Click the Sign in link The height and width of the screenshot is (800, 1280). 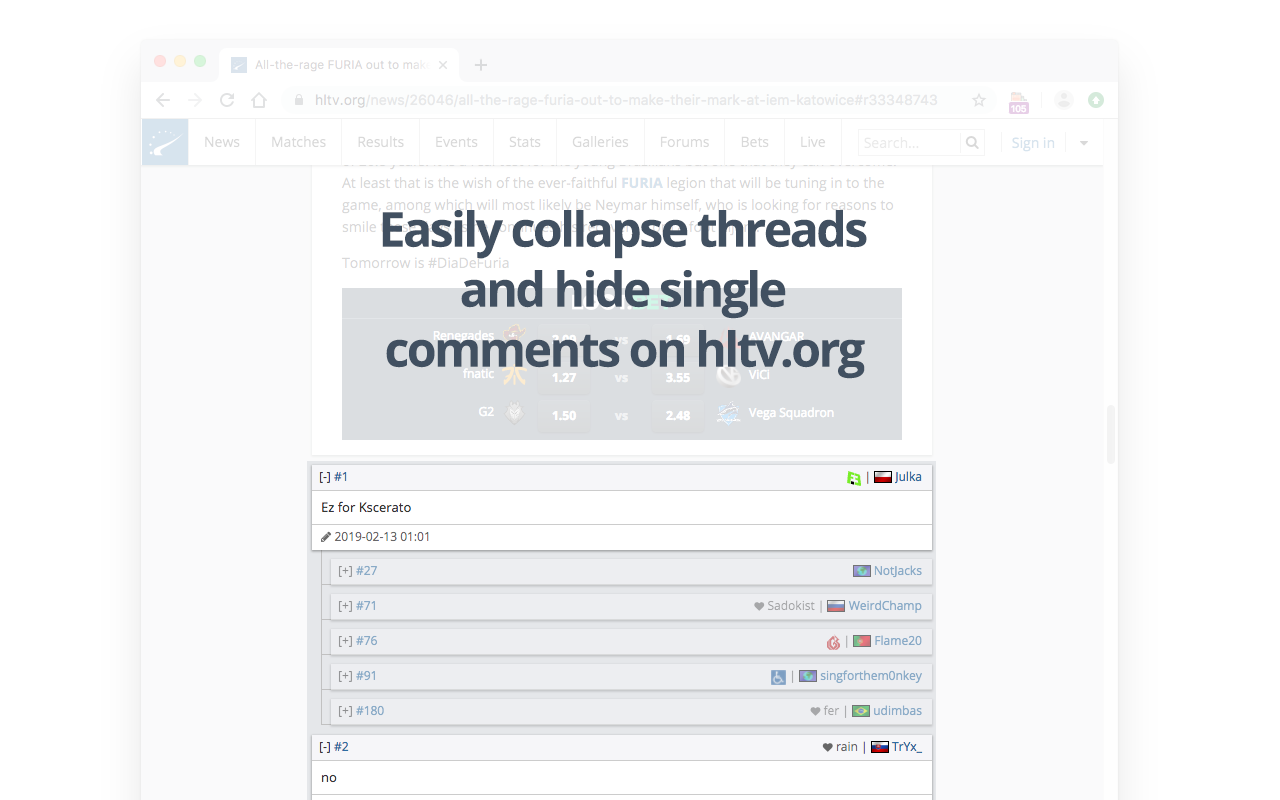click(1033, 143)
